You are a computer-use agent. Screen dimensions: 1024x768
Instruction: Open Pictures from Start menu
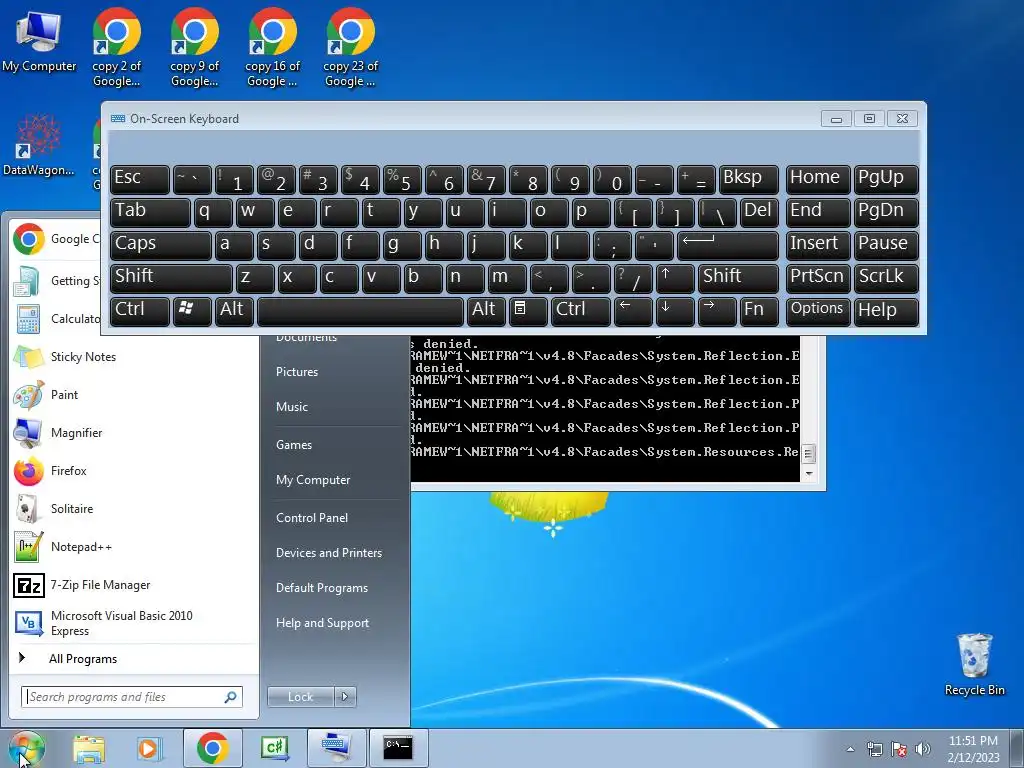(297, 372)
